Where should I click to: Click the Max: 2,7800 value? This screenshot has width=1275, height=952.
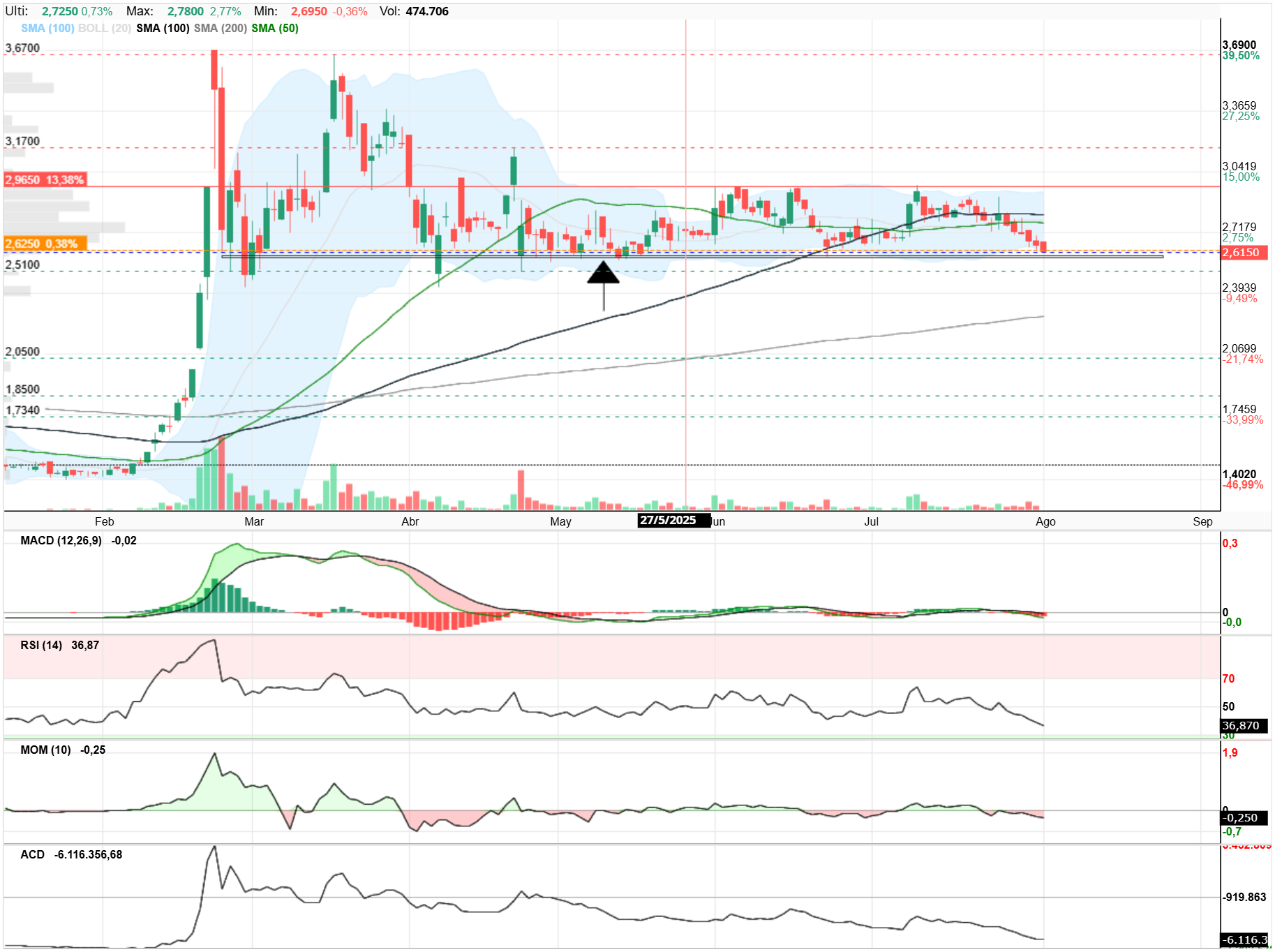[x=186, y=11]
